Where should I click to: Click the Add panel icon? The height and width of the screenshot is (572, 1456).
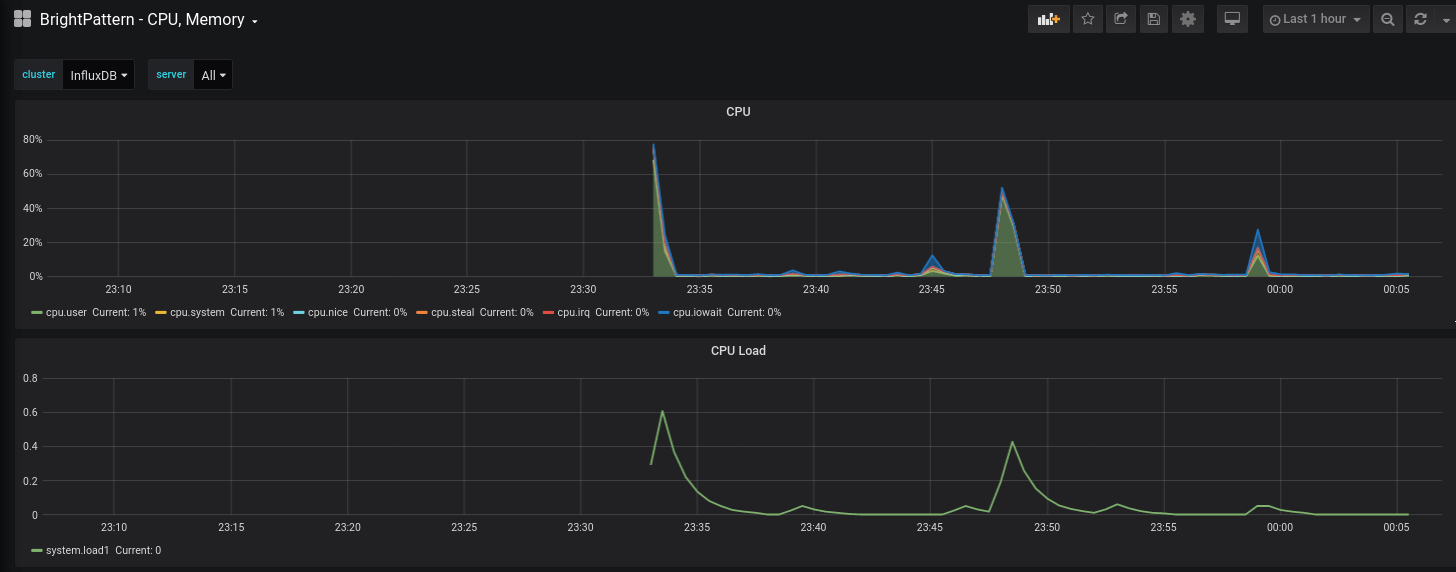point(1048,19)
